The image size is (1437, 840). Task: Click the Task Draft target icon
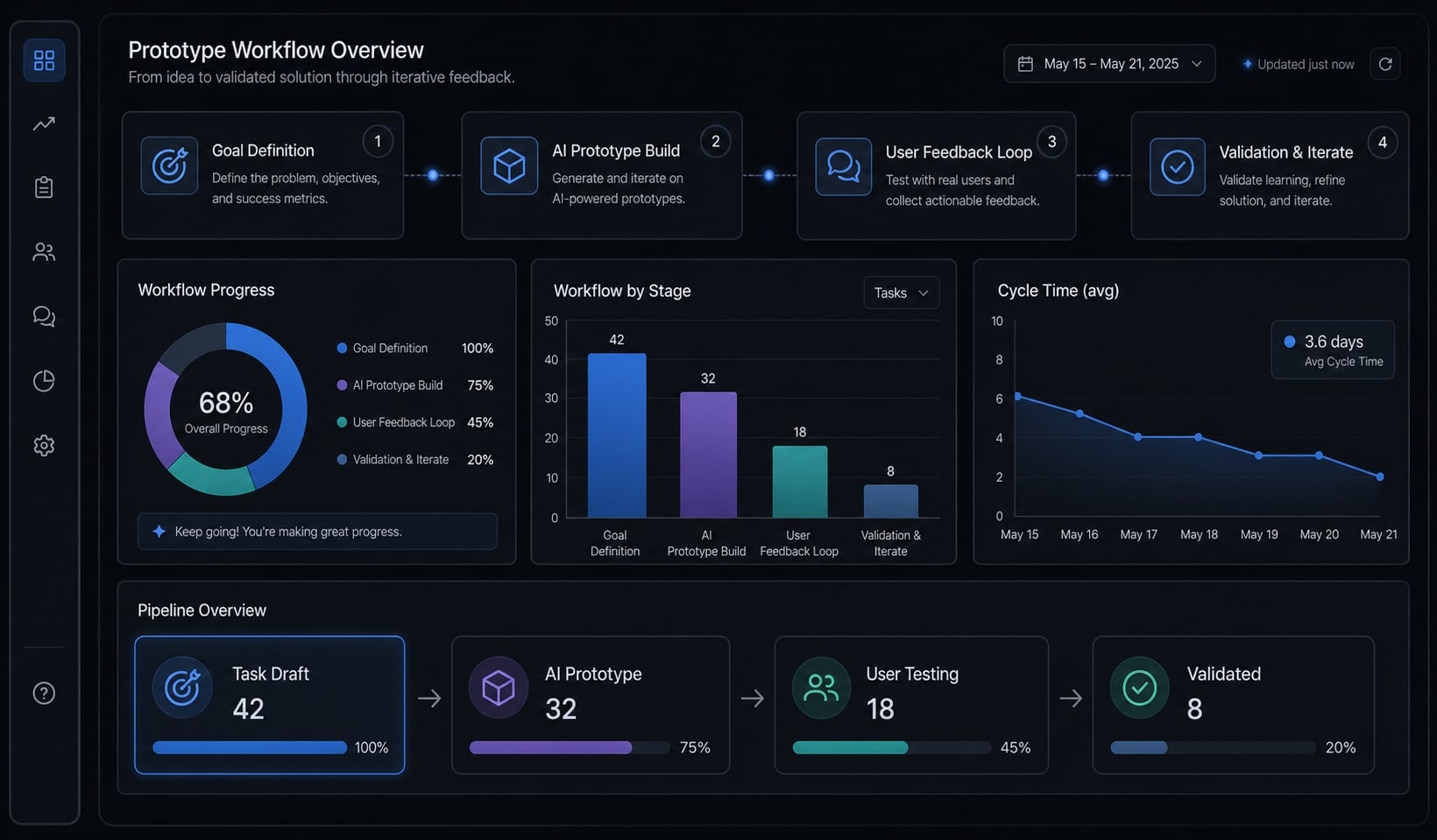(182, 688)
